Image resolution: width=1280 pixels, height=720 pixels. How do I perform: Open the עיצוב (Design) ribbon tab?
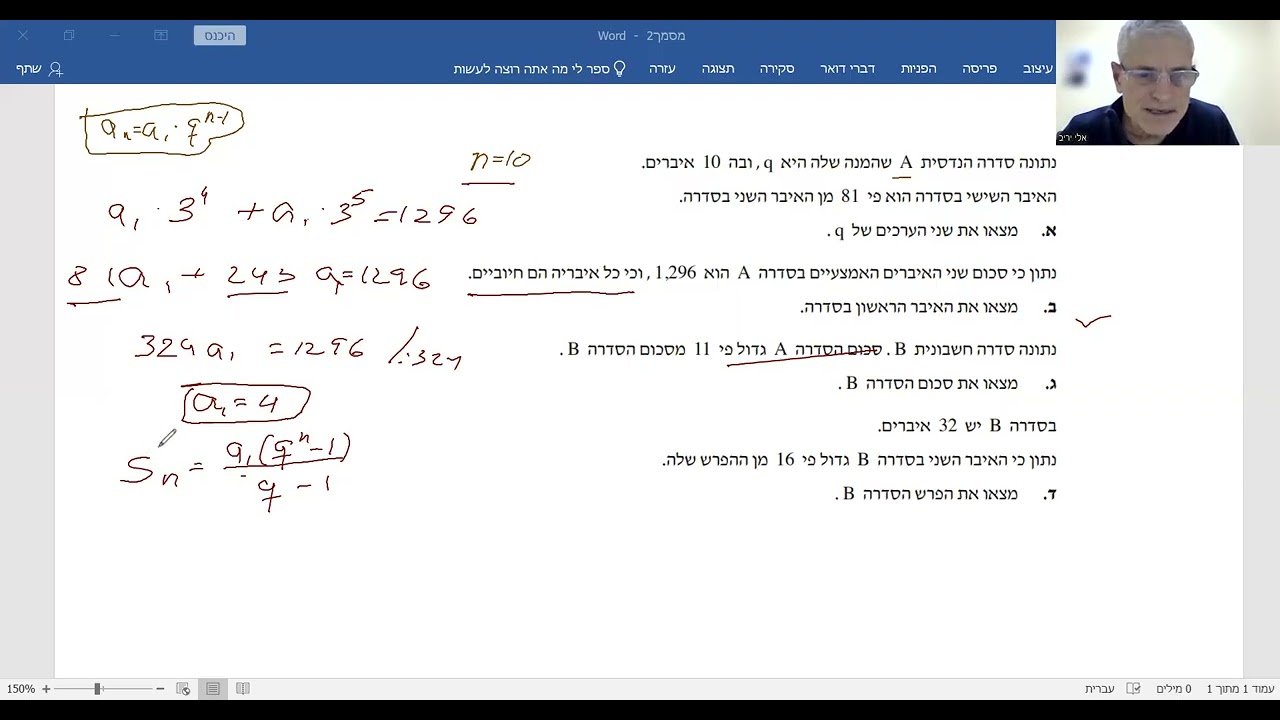click(x=1037, y=68)
